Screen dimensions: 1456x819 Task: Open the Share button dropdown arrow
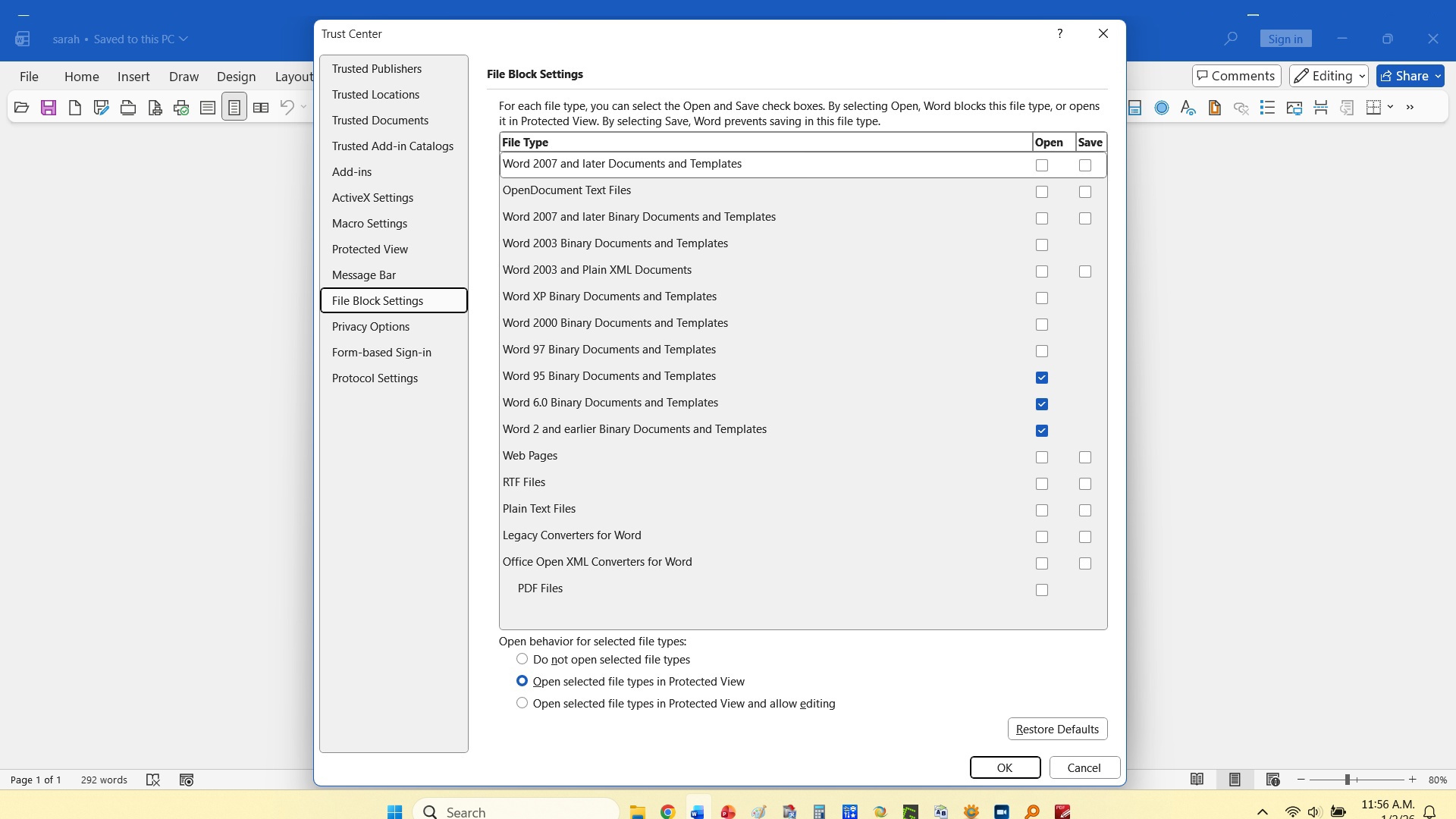pyautogui.click(x=1438, y=76)
